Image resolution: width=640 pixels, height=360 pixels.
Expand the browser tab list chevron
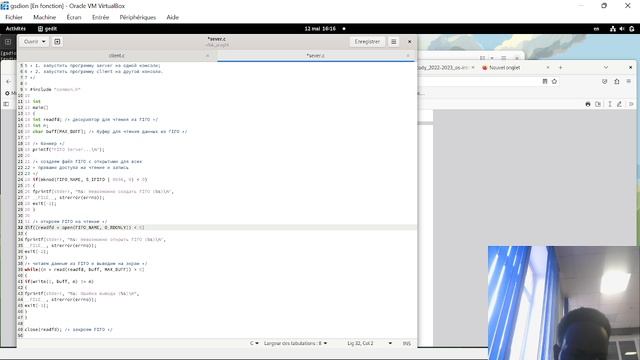click(606, 68)
